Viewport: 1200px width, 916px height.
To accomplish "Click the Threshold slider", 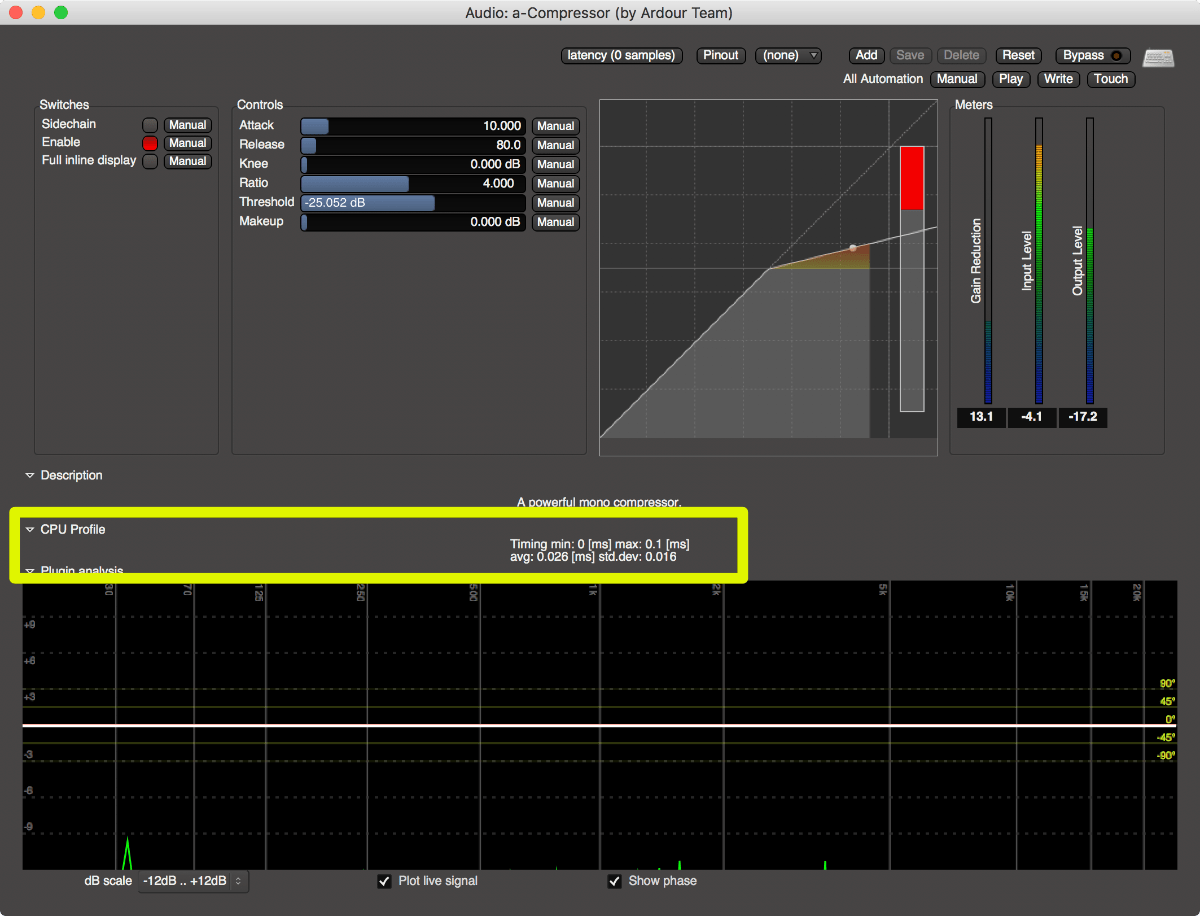I will (x=413, y=203).
